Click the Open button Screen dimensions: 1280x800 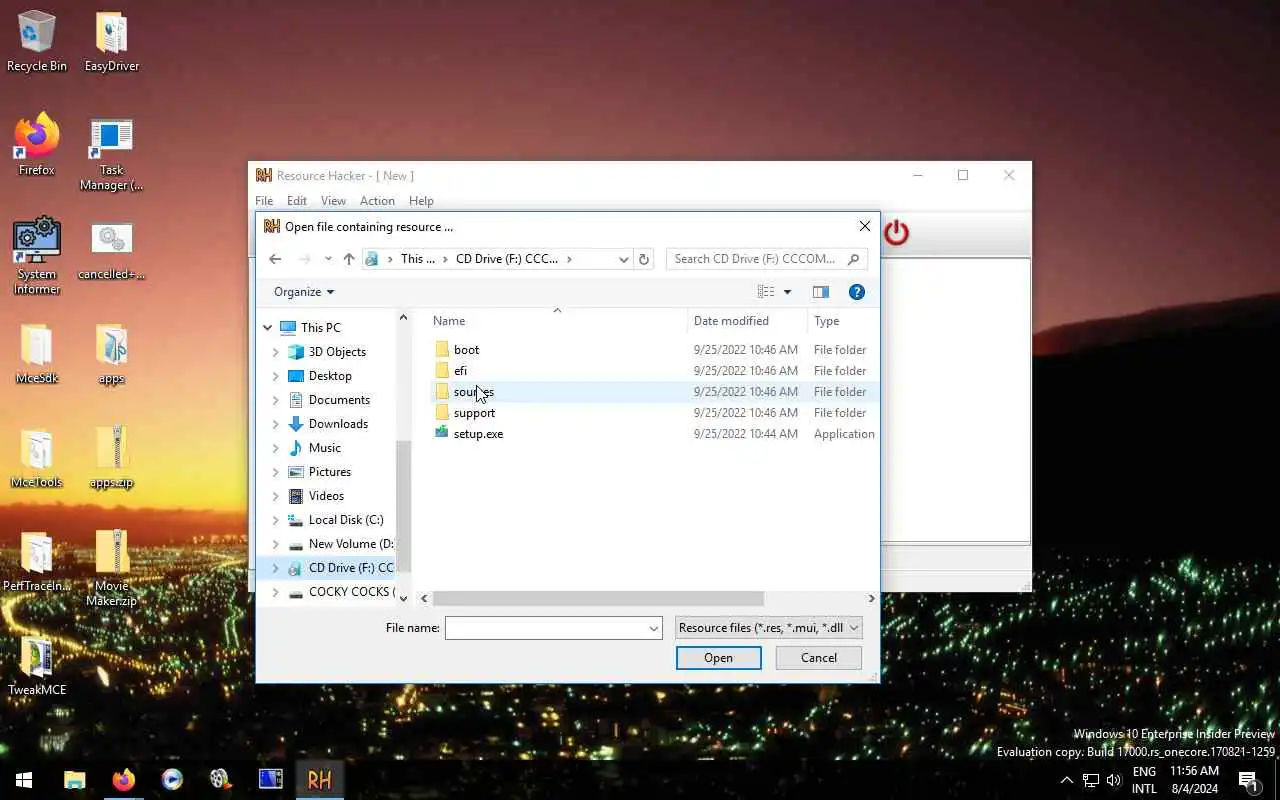coord(718,658)
